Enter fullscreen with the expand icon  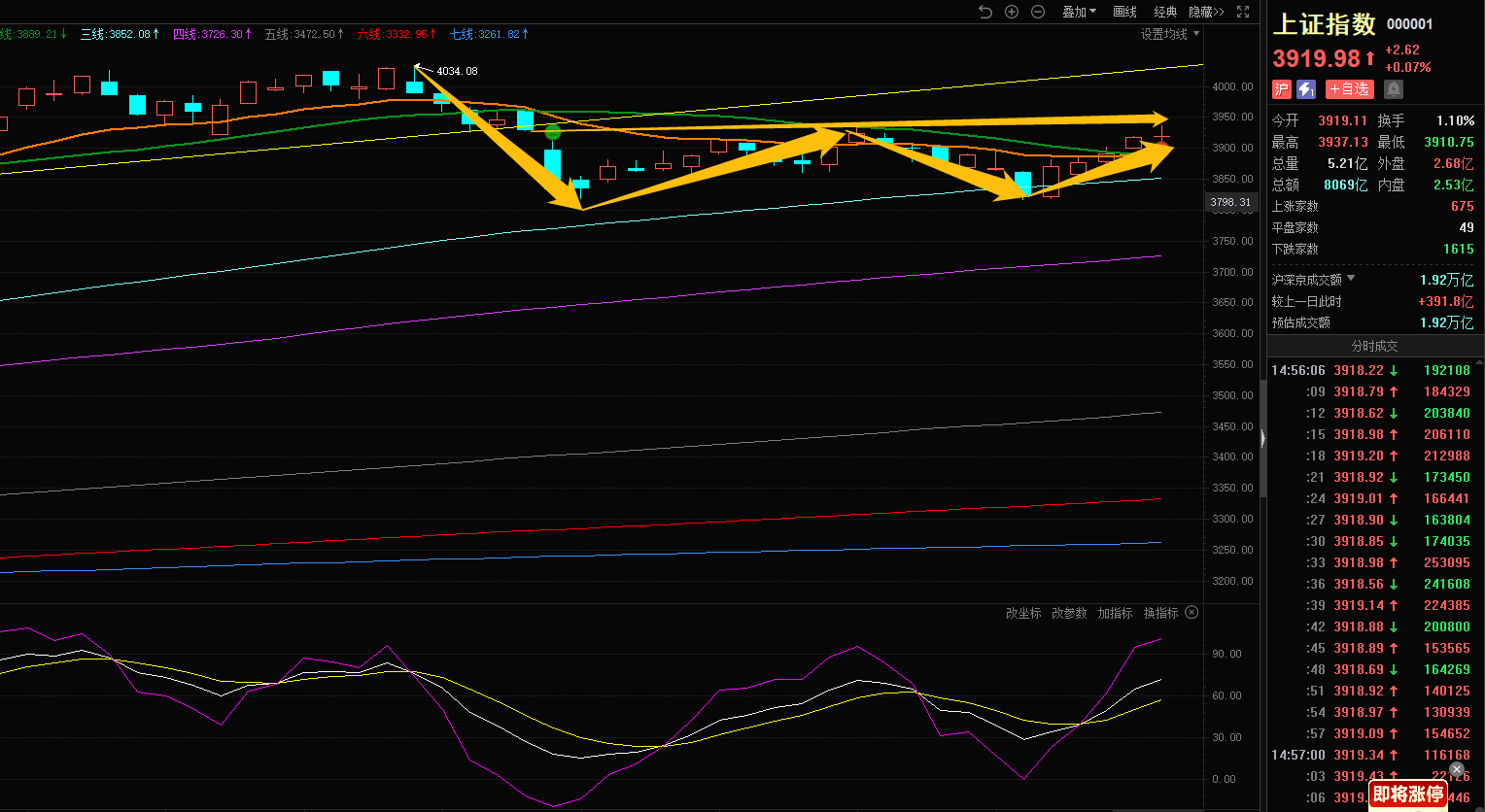[x=1243, y=12]
